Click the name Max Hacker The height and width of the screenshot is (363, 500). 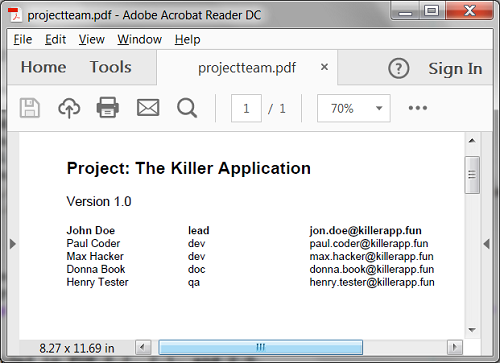(95, 256)
